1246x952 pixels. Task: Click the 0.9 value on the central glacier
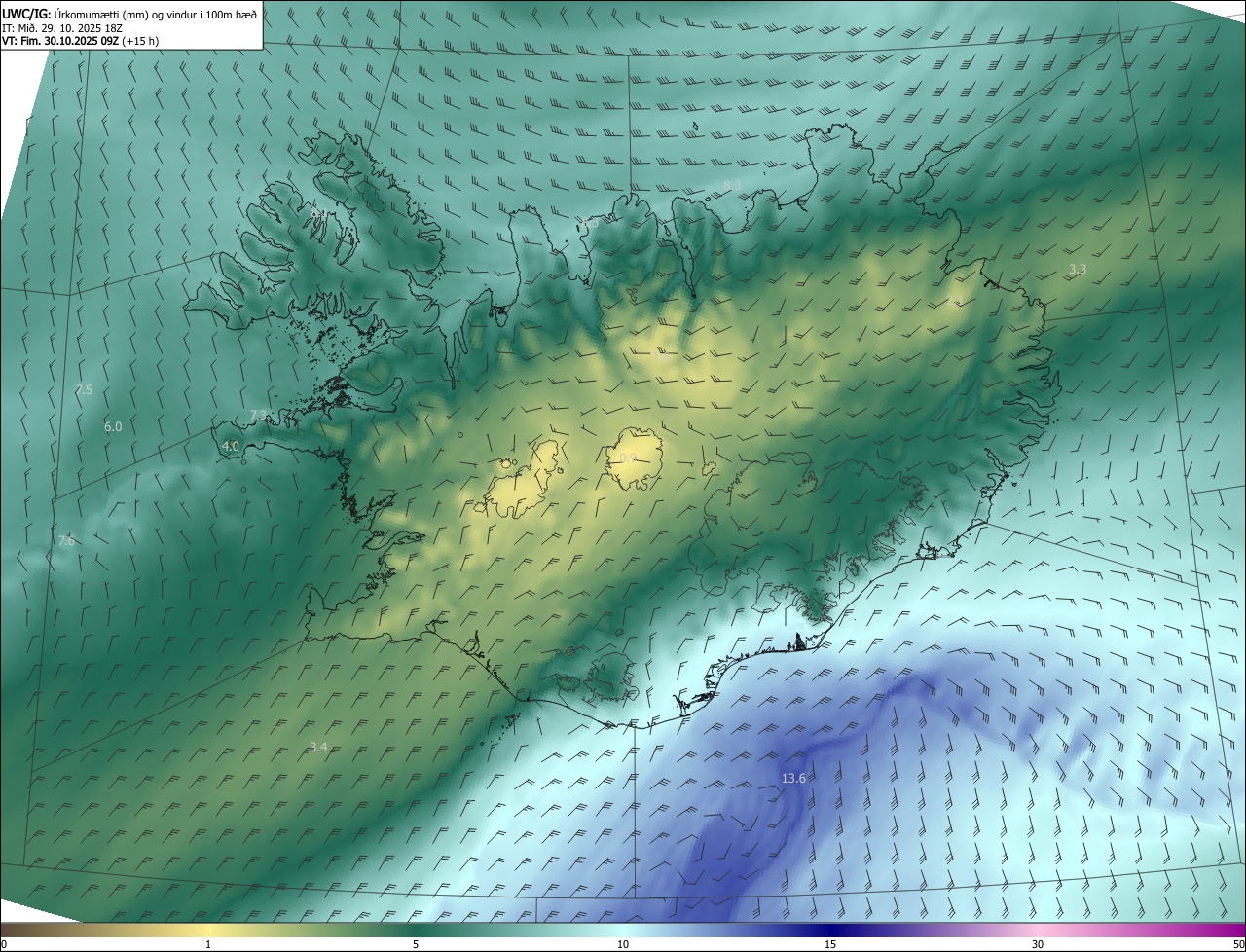tap(628, 458)
